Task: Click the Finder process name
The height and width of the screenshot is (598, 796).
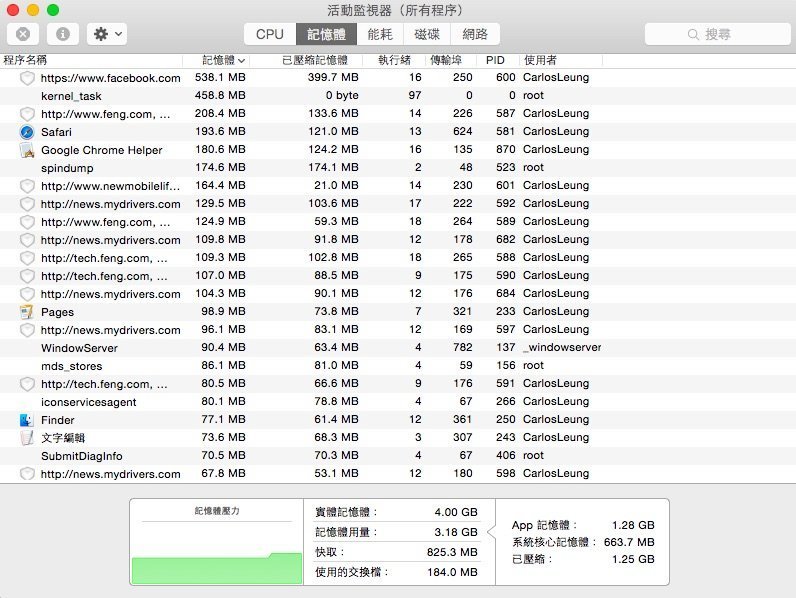Action: (x=57, y=420)
